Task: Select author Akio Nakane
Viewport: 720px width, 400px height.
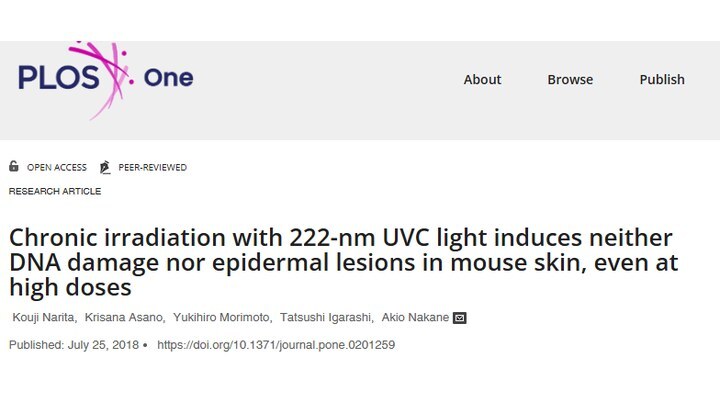Action: 415,317
